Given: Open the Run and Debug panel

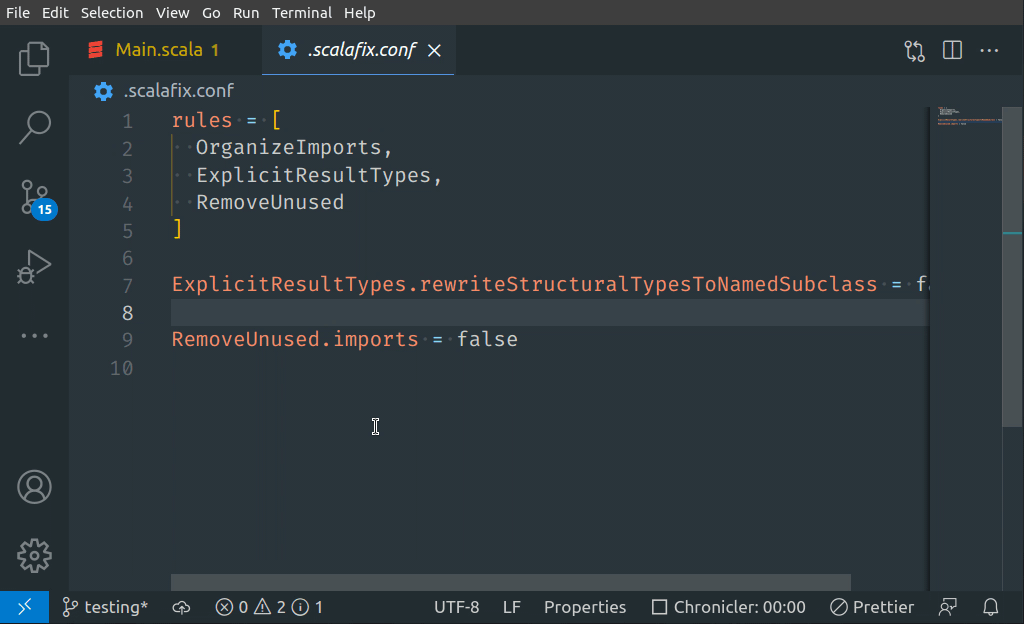Looking at the screenshot, I should point(34,266).
